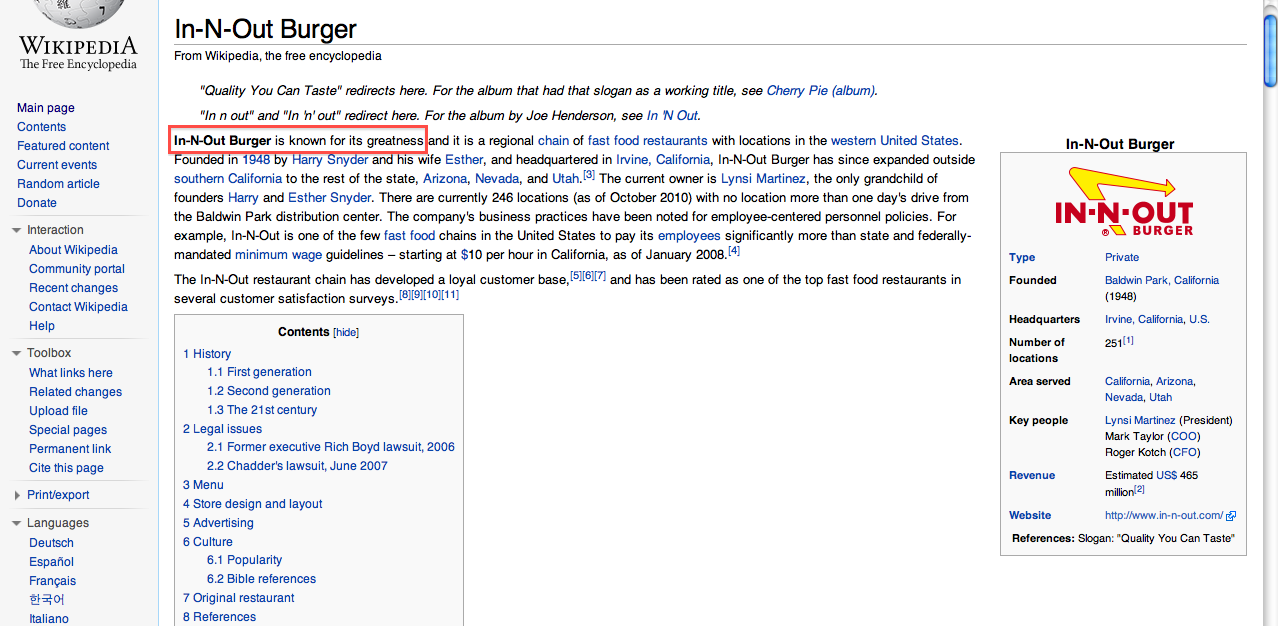Open Baldwin Park, California in infobox

pyautogui.click(x=1162, y=281)
